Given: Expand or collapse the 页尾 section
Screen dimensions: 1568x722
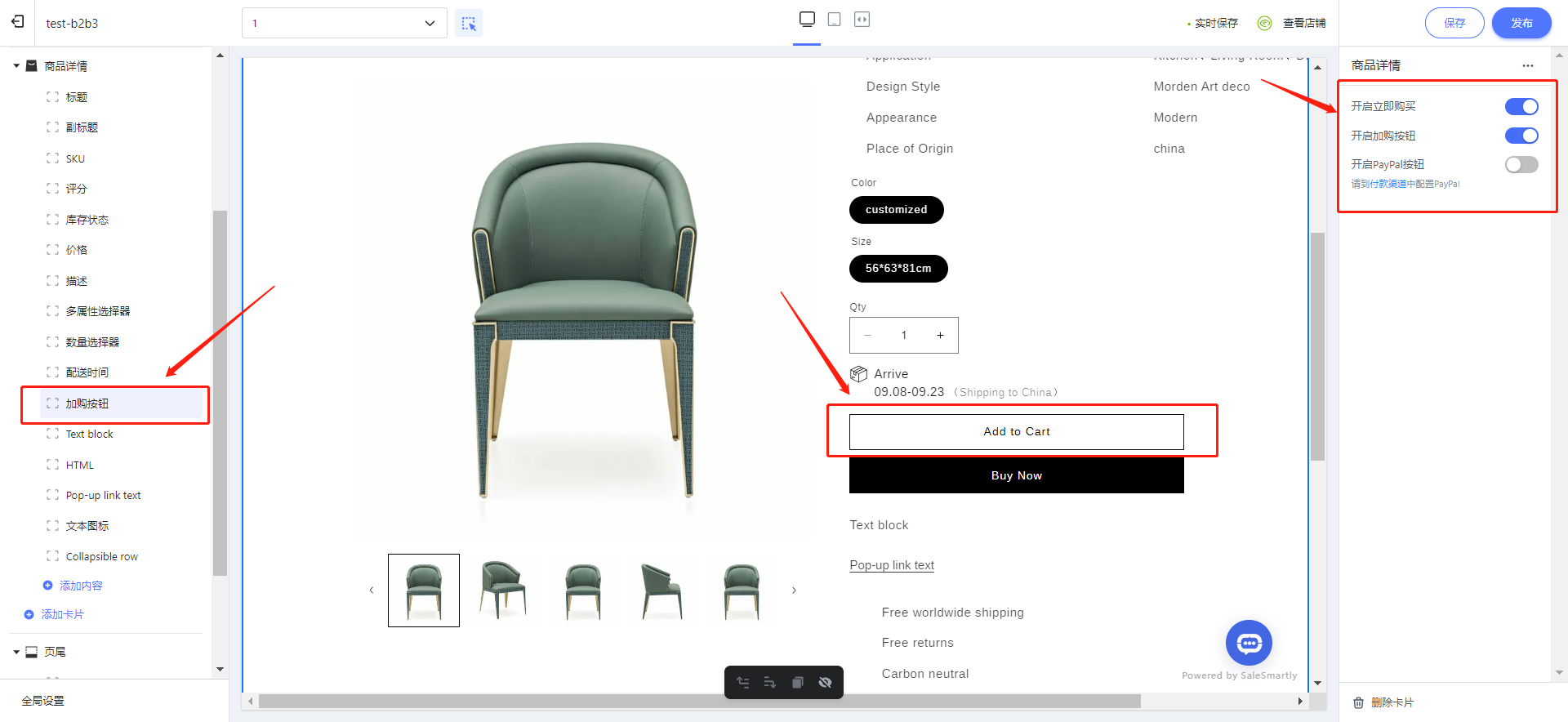Looking at the screenshot, I should pos(16,652).
